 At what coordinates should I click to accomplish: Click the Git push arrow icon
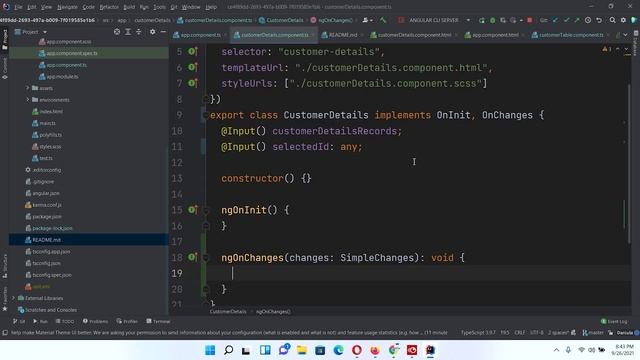point(577,20)
